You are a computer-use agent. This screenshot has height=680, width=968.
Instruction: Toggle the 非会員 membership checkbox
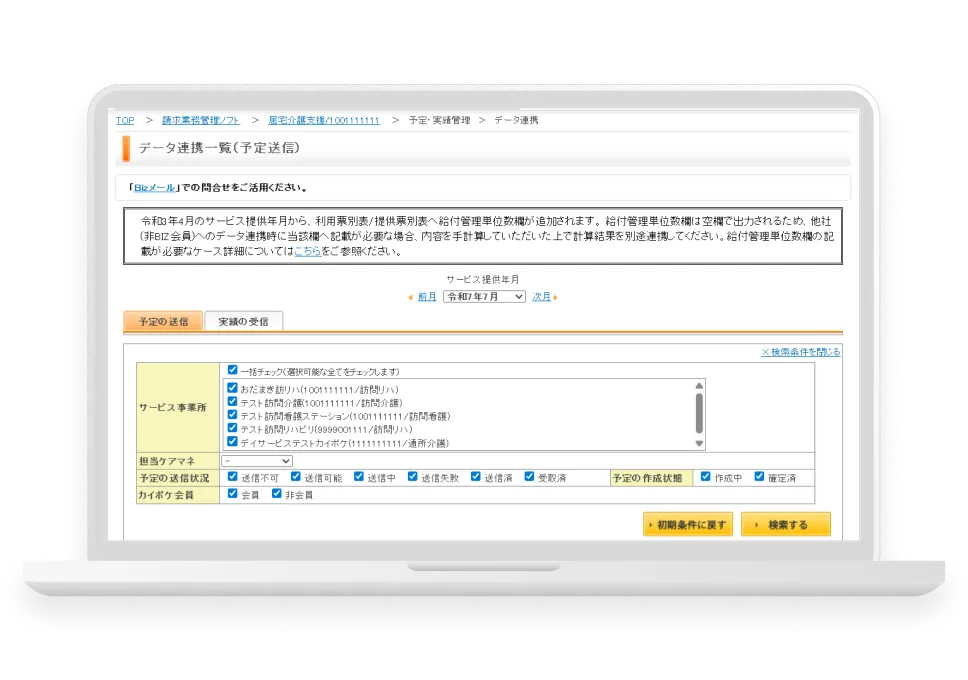click(277, 494)
